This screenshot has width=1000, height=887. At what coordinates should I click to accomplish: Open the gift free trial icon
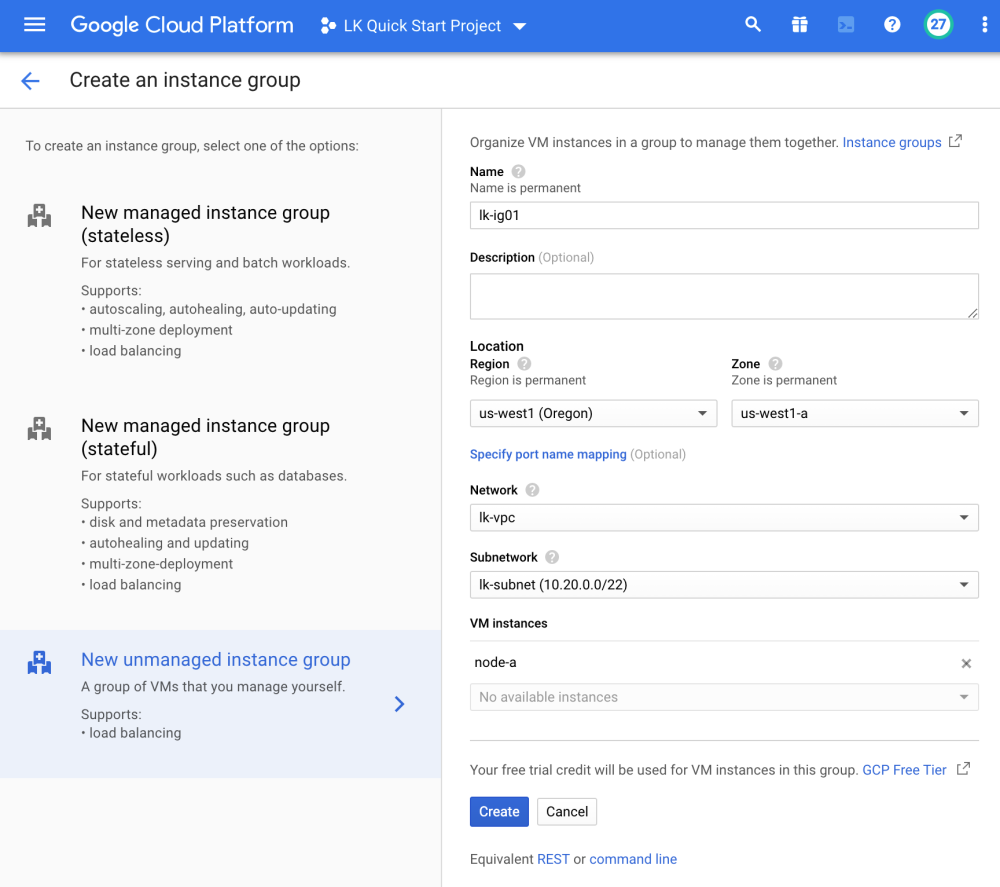point(799,25)
